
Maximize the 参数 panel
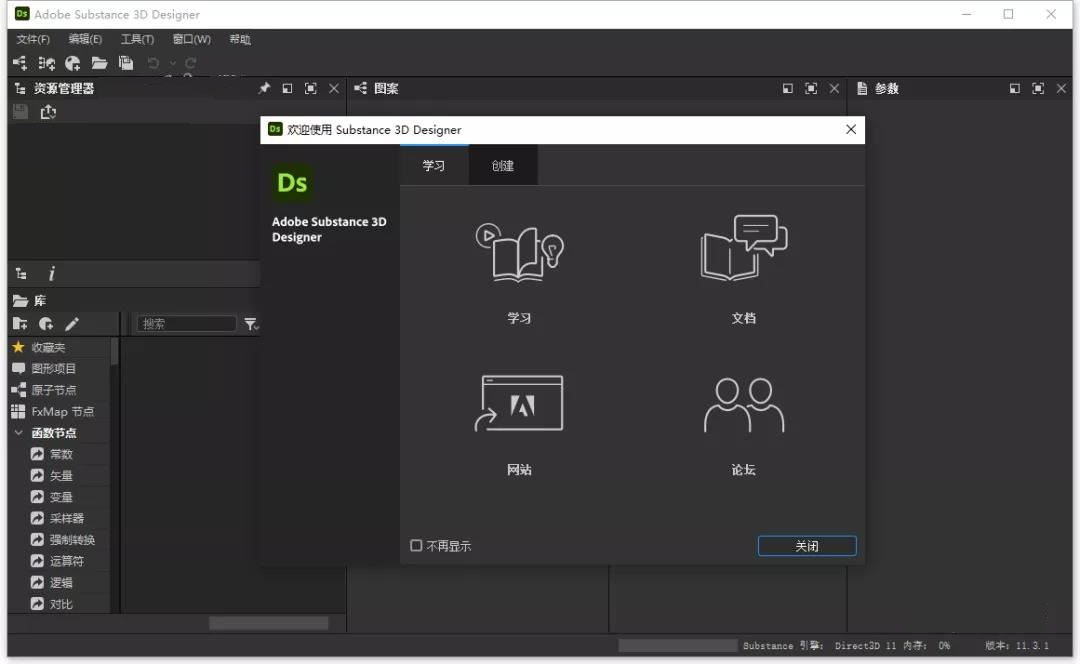tap(1038, 88)
